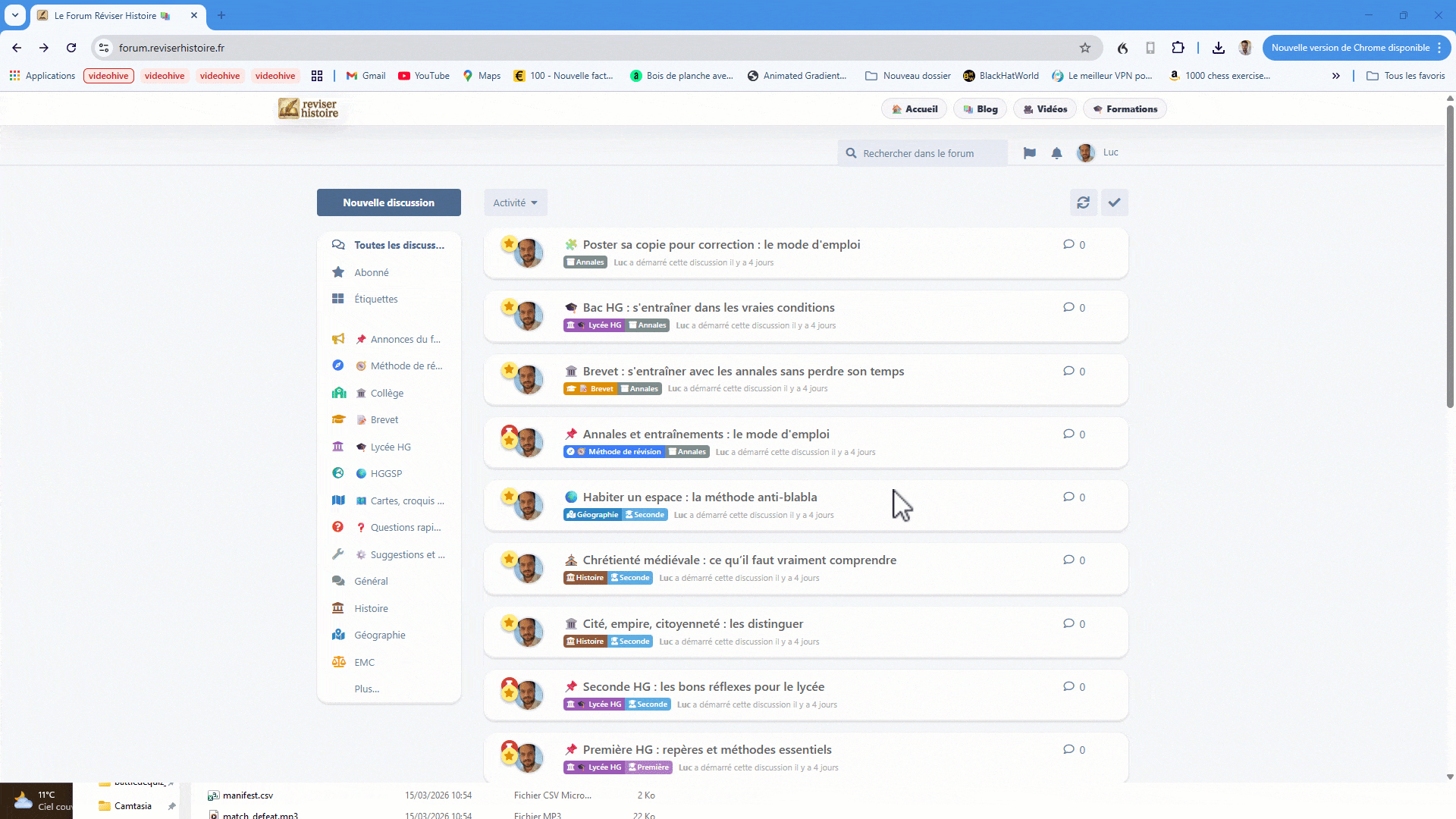Open the search field in the forum header
Viewport: 1456px width, 819px height.
point(922,152)
